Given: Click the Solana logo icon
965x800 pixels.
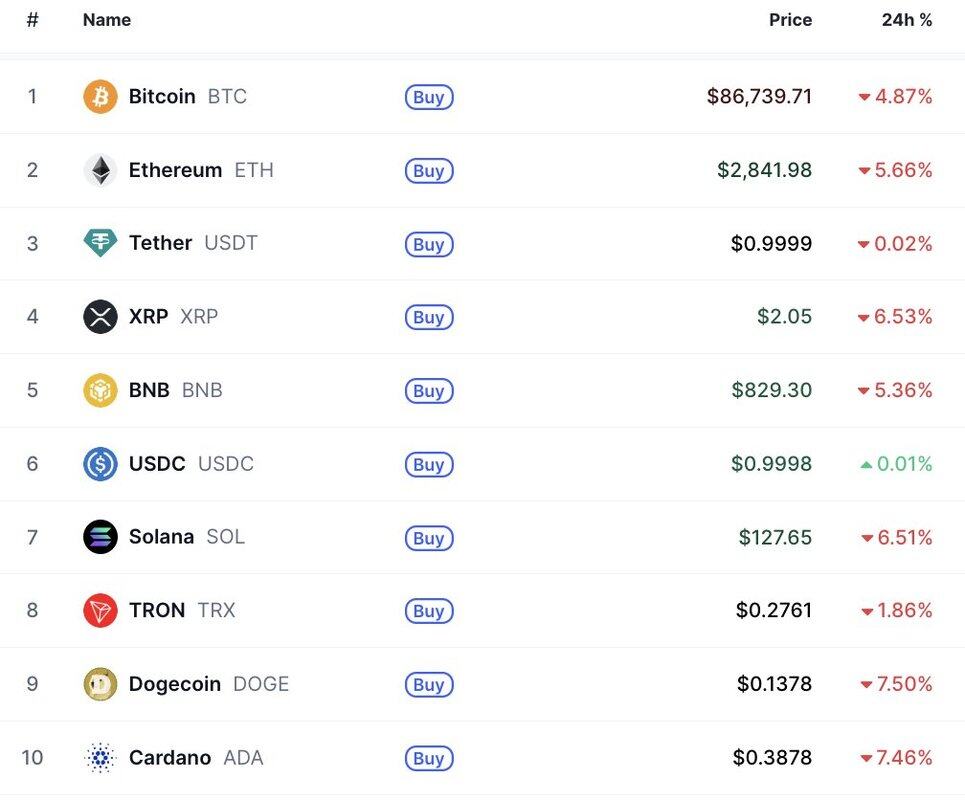Looking at the screenshot, I should click(100, 537).
